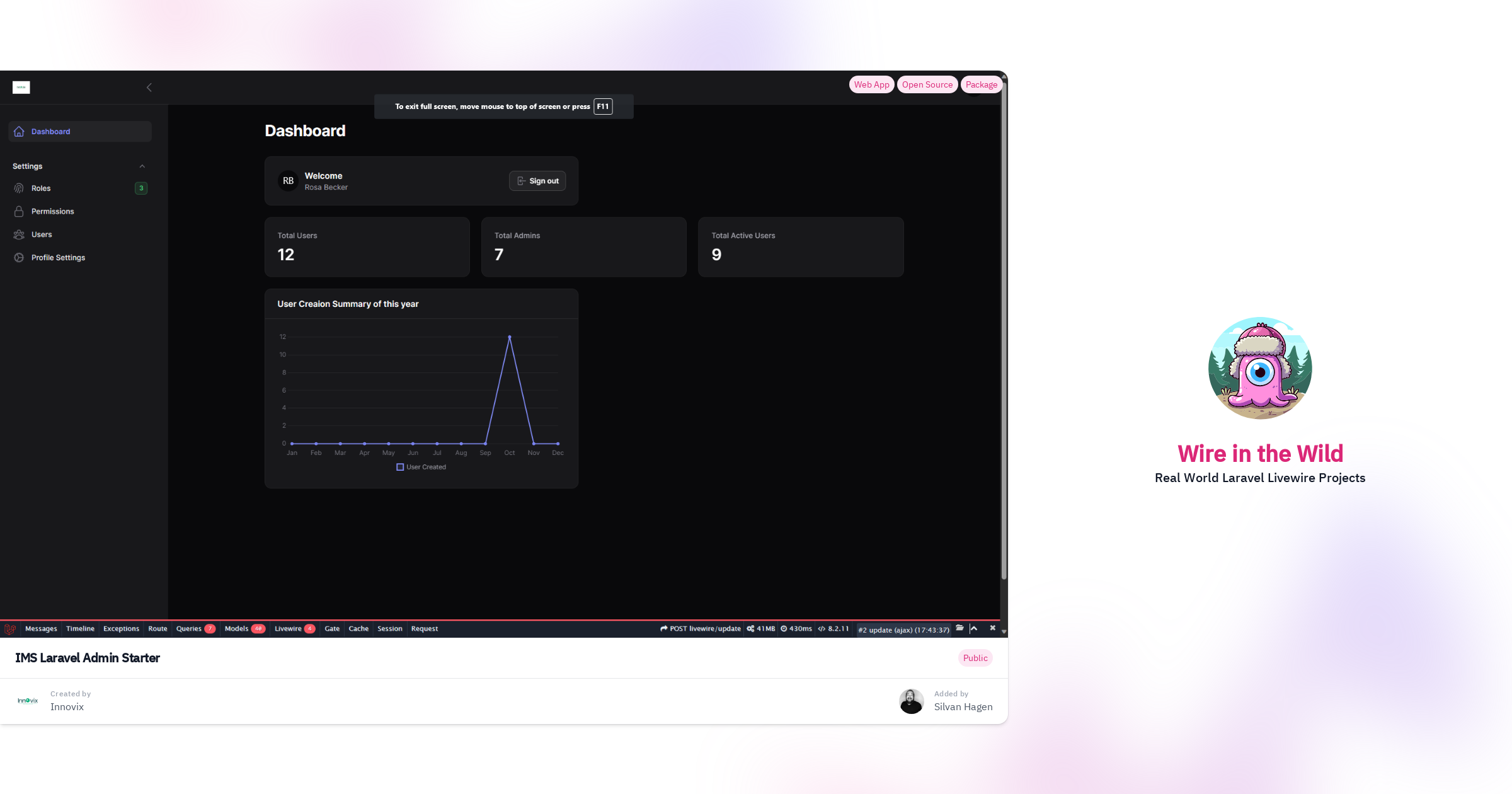Click the Users group icon in sidebar
Viewport: 1512px width, 794px height.
19,234
